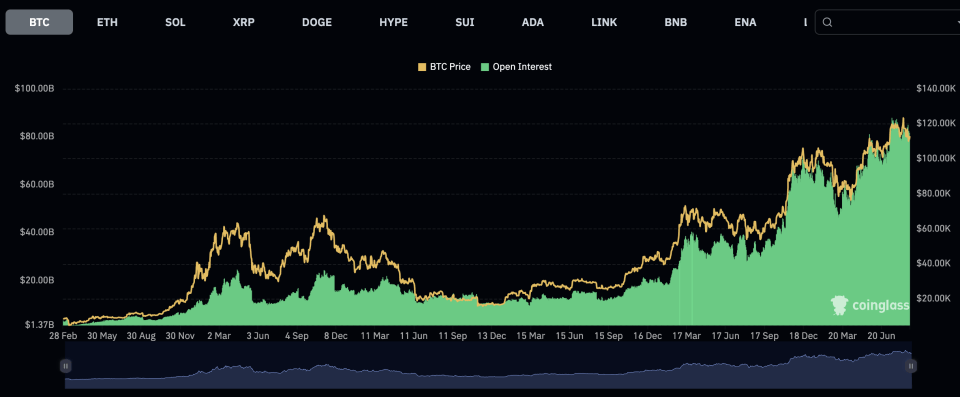Click the coinglass watermark logo
Image resolution: width=960 pixels, height=397 pixels.
(869, 304)
